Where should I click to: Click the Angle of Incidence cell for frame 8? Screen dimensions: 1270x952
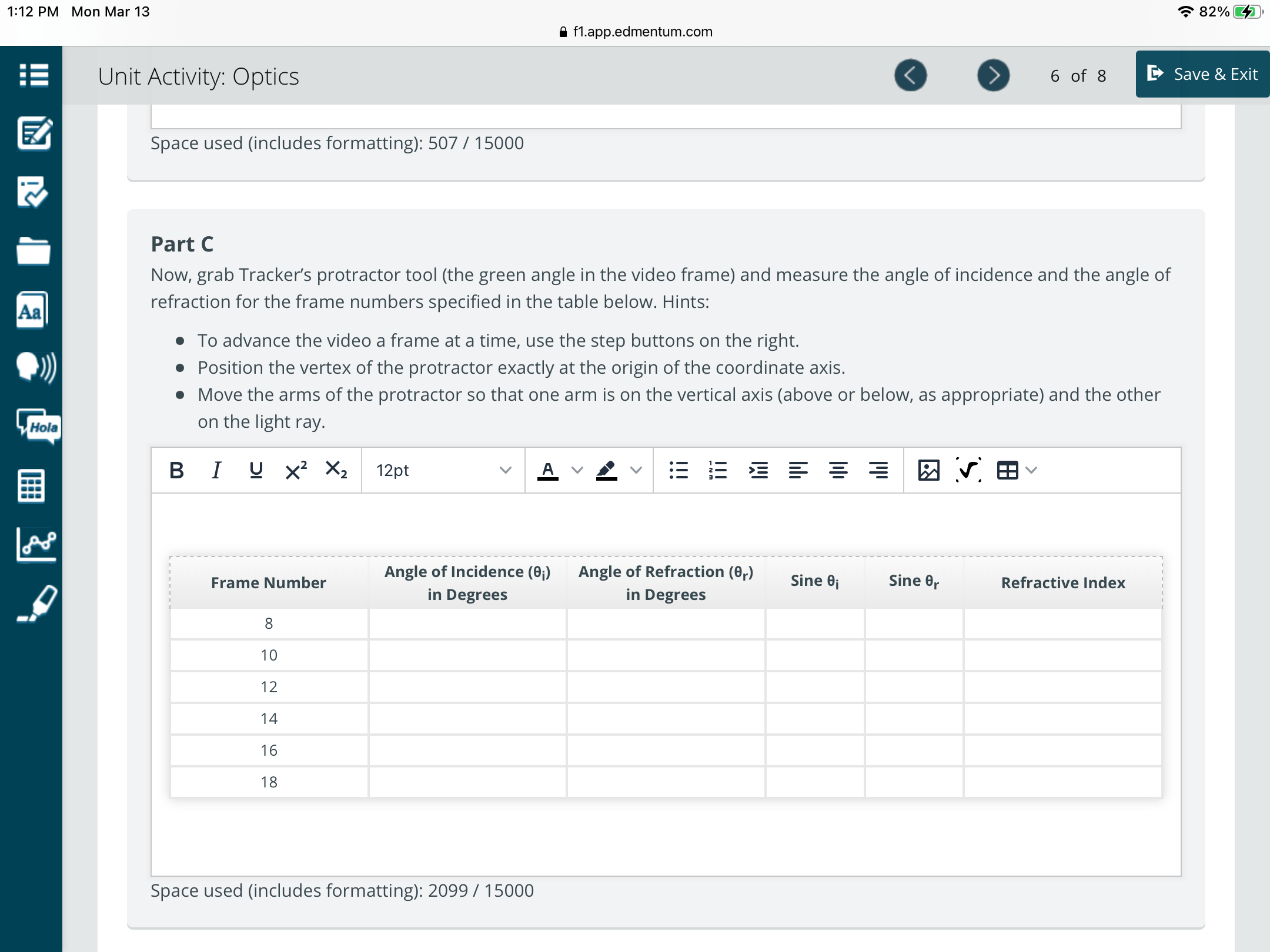click(x=467, y=624)
